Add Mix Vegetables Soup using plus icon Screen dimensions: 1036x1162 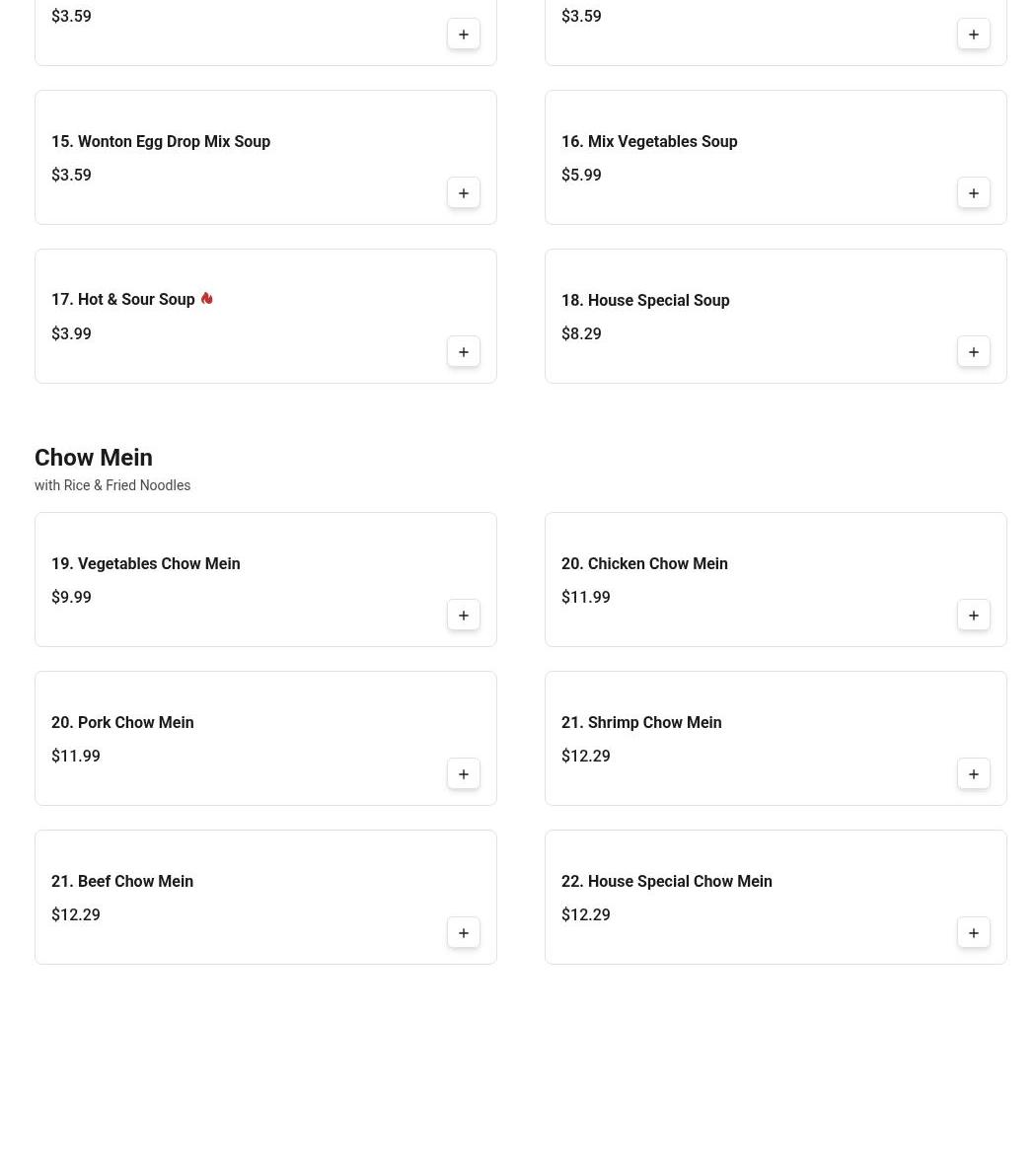point(974,193)
